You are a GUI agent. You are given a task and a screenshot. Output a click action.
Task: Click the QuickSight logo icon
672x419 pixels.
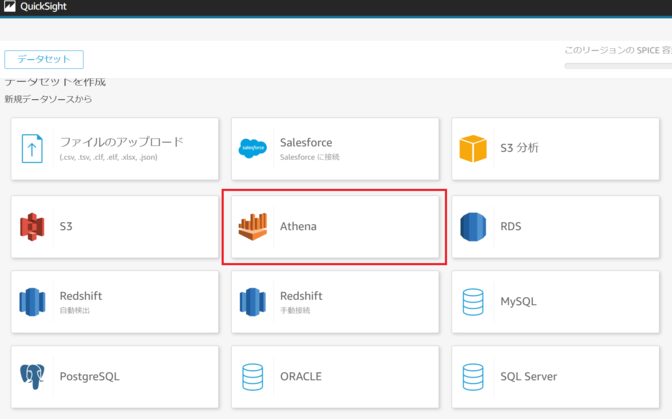pyautogui.click(x=10, y=7)
